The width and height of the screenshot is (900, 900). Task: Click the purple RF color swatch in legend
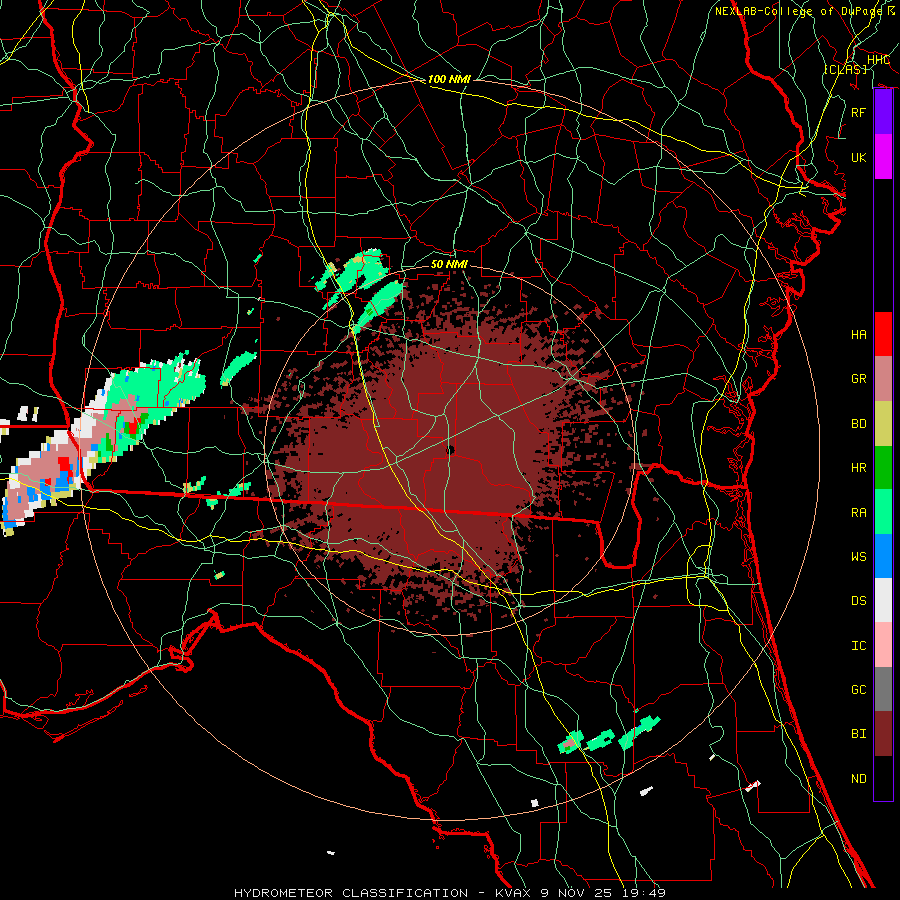click(883, 112)
